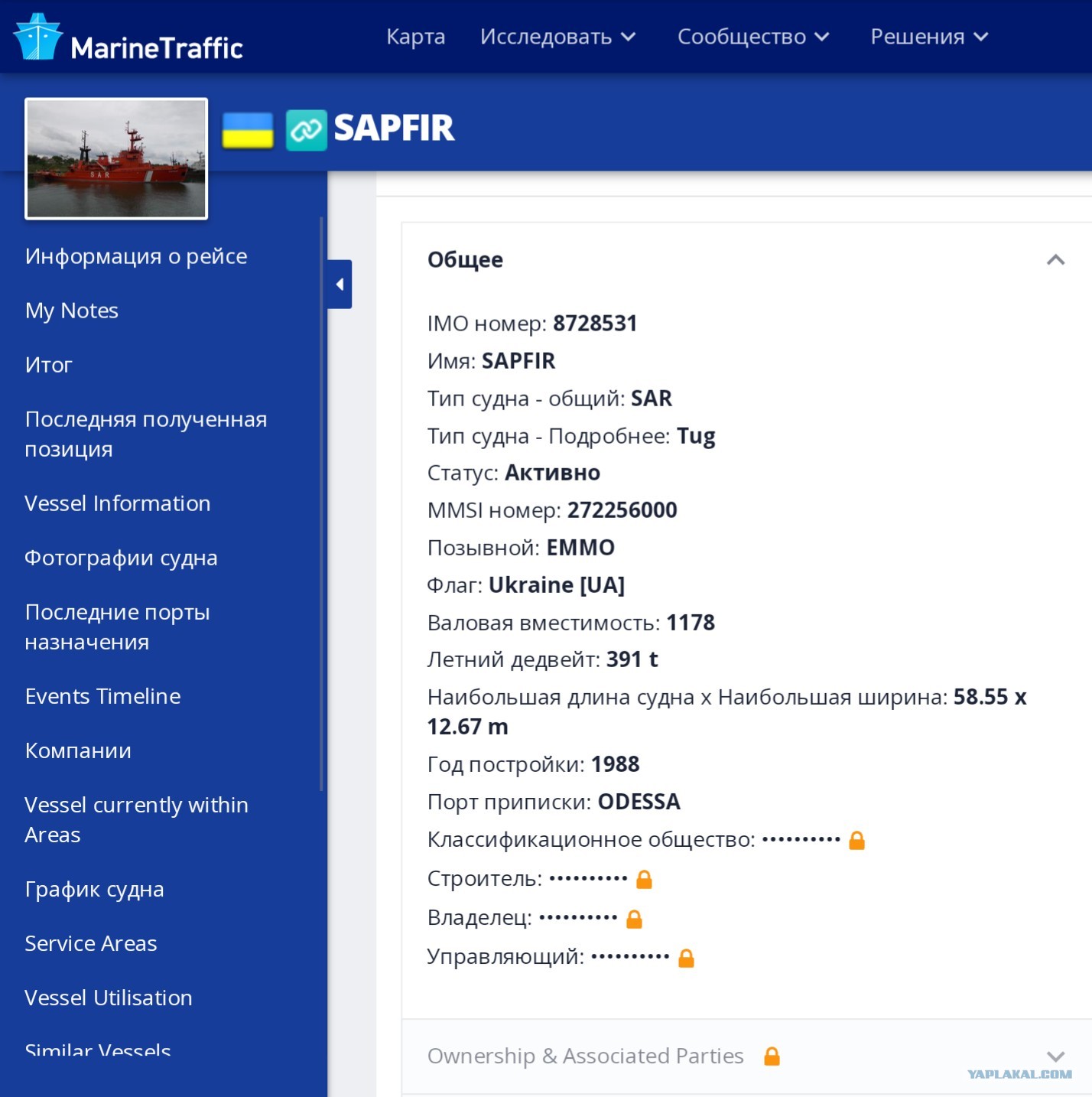Click the build year 1988
1092x1097 pixels.
(x=616, y=764)
